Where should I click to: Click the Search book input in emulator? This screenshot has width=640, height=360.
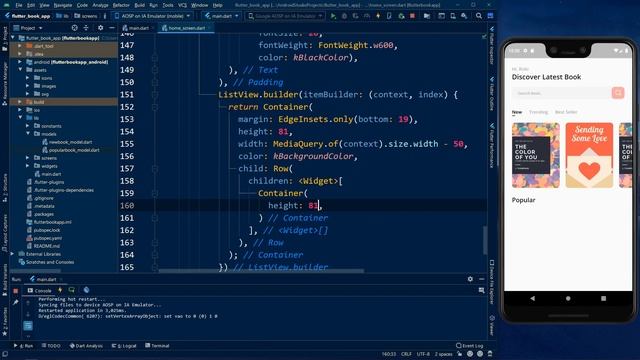pos(561,93)
